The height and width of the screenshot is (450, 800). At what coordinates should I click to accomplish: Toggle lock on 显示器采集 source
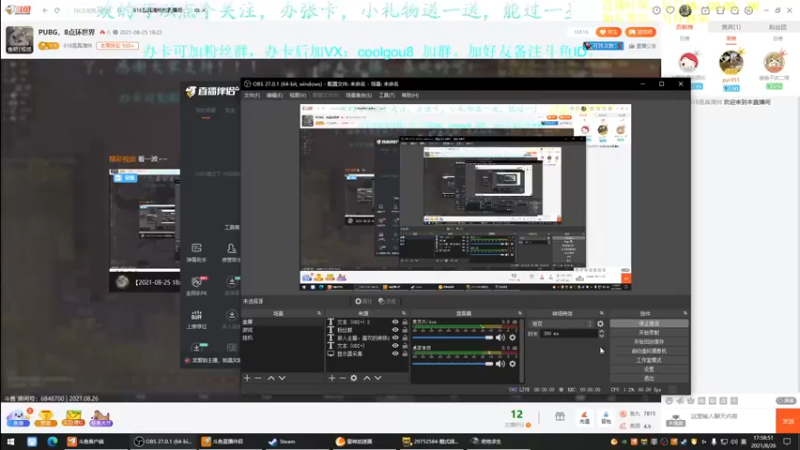(405, 354)
